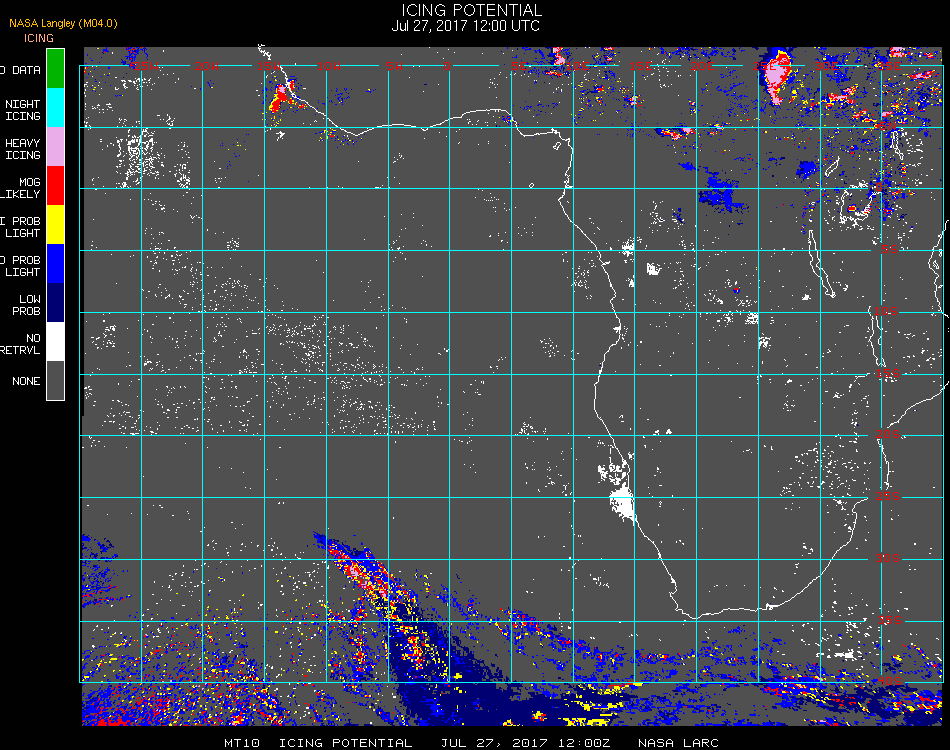Click the 15S latitude label

point(887,373)
